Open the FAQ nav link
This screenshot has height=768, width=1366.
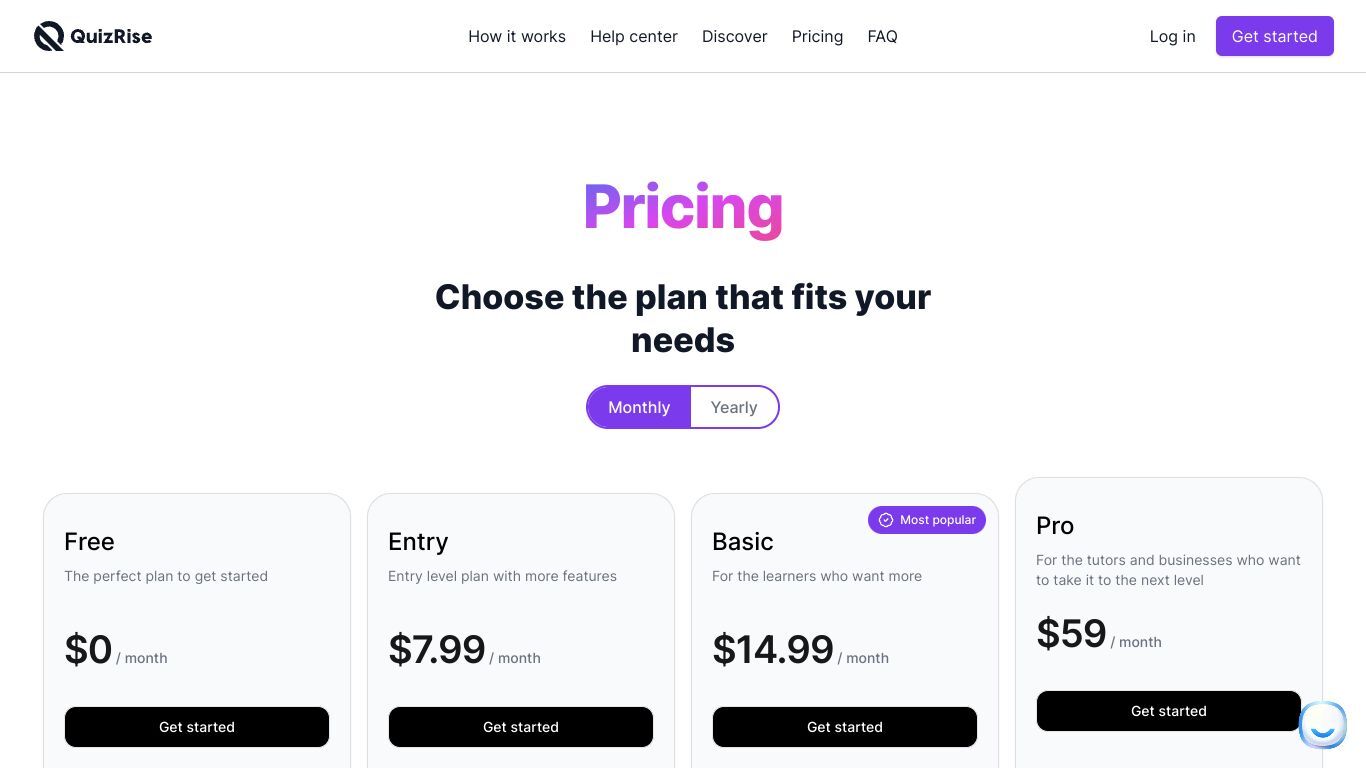(x=882, y=36)
